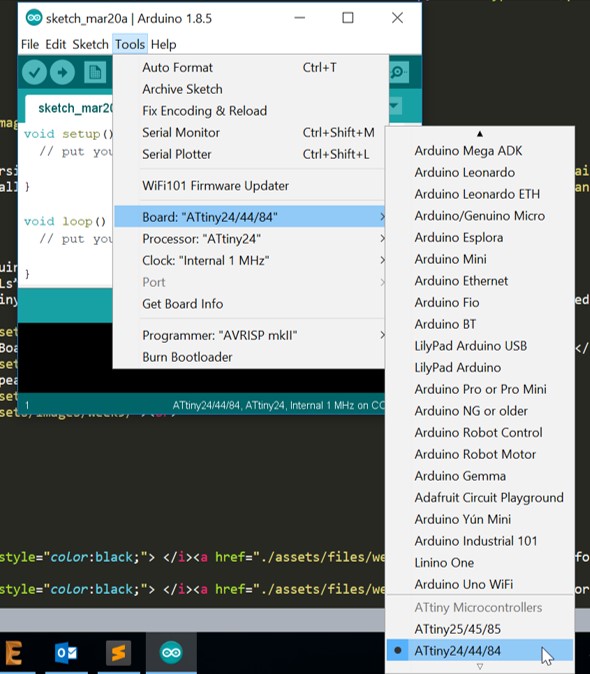
Task: Select Arduino Fio board
Action: 480,303
